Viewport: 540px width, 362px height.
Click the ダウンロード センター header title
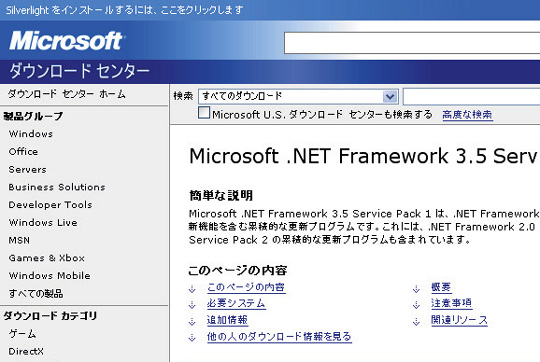pyautogui.click(x=80, y=71)
